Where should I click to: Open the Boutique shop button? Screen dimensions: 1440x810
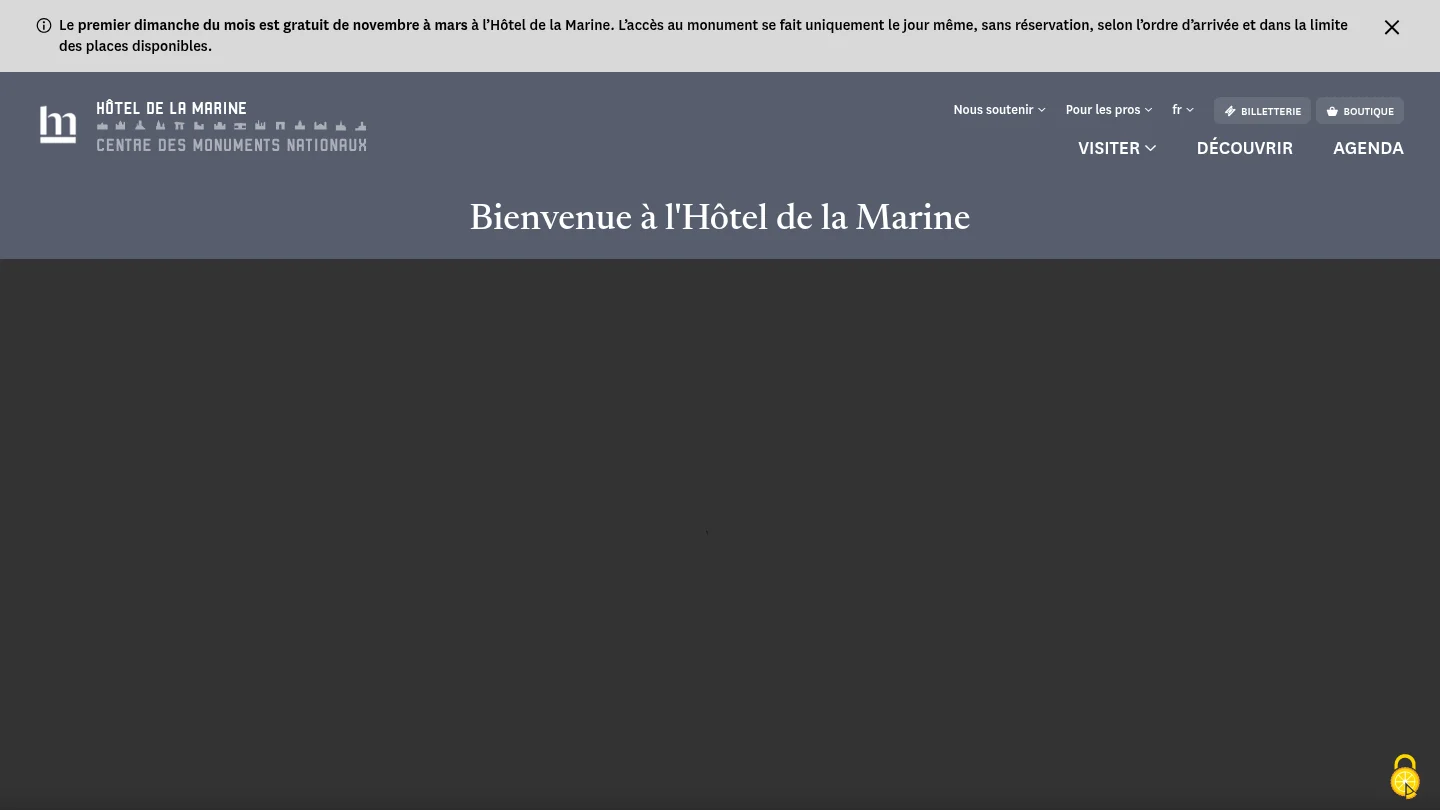pyautogui.click(x=1359, y=111)
